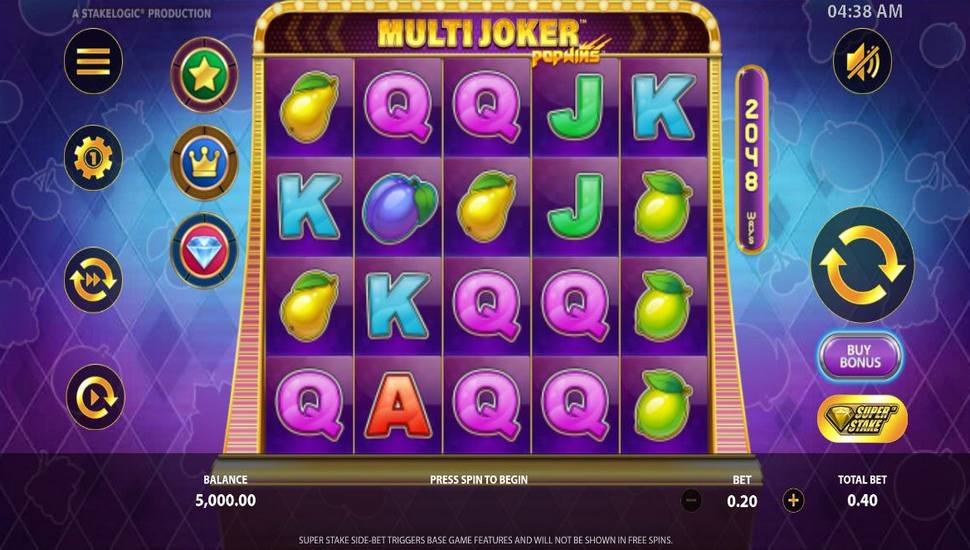Toggle the muted sound speaker

(x=862, y=61)
